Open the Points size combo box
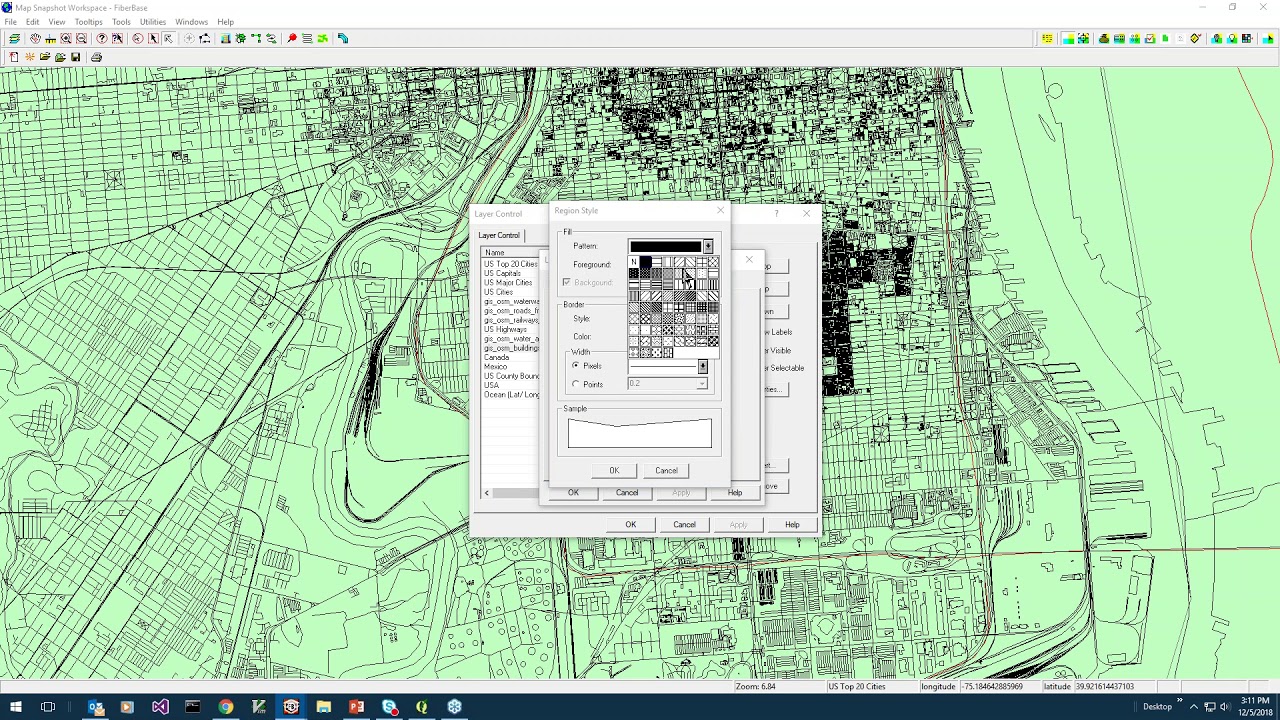The image size is (1280, 720). pyautogui.click(x=667, y=384)
